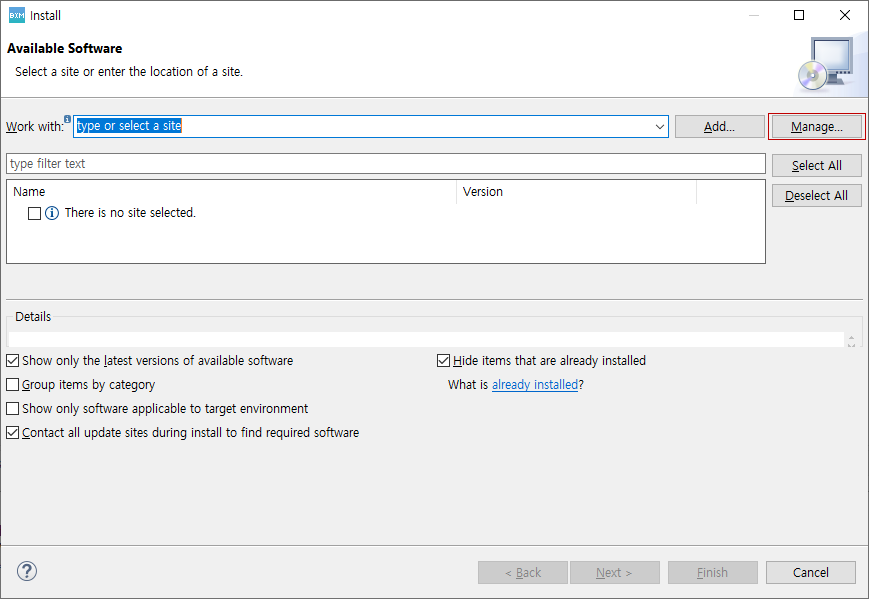
Task: Enable 'Show only software applicable to target environment'
Action: (12, 408)
